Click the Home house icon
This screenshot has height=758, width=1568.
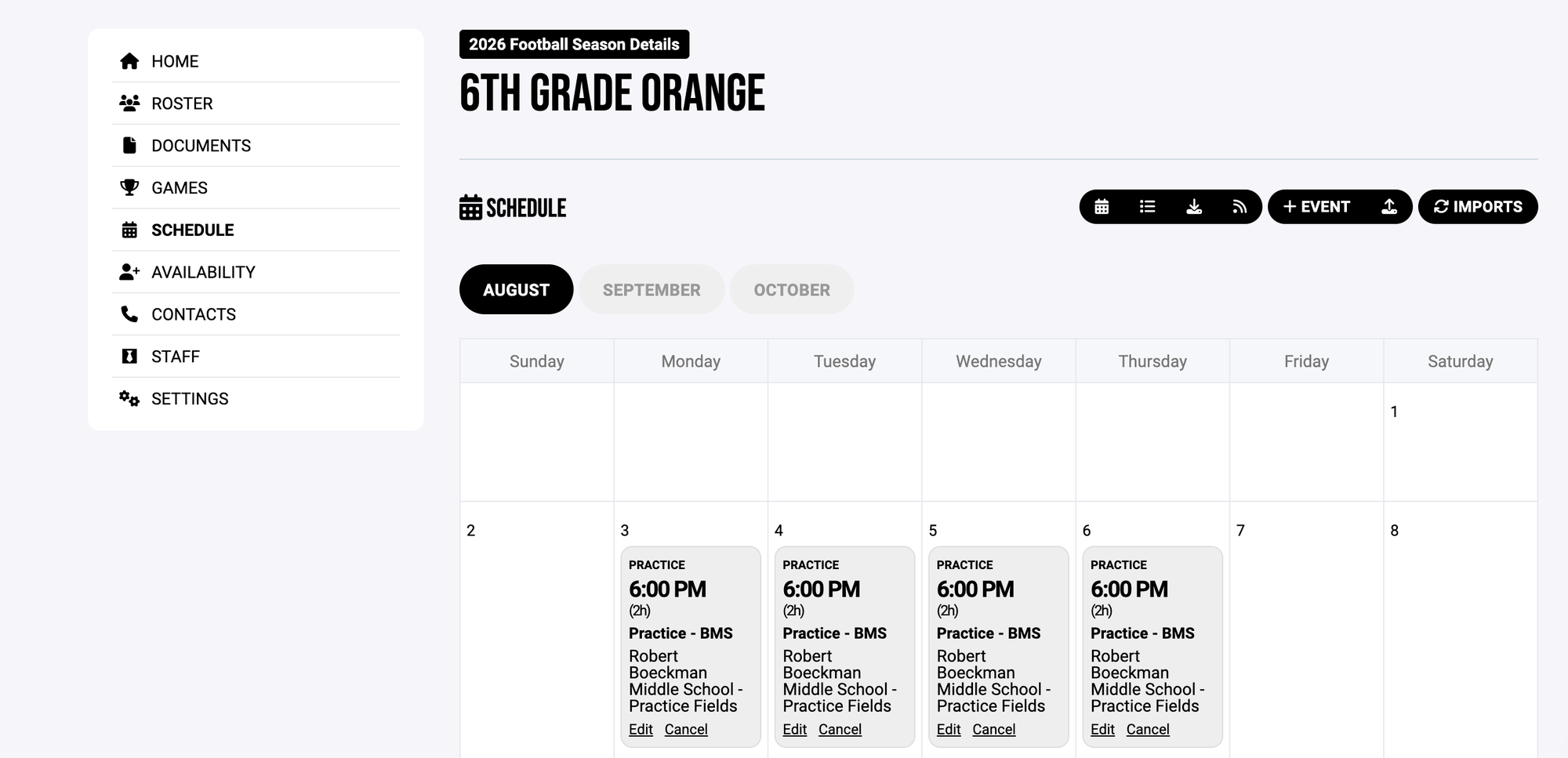tap(129, 61)
